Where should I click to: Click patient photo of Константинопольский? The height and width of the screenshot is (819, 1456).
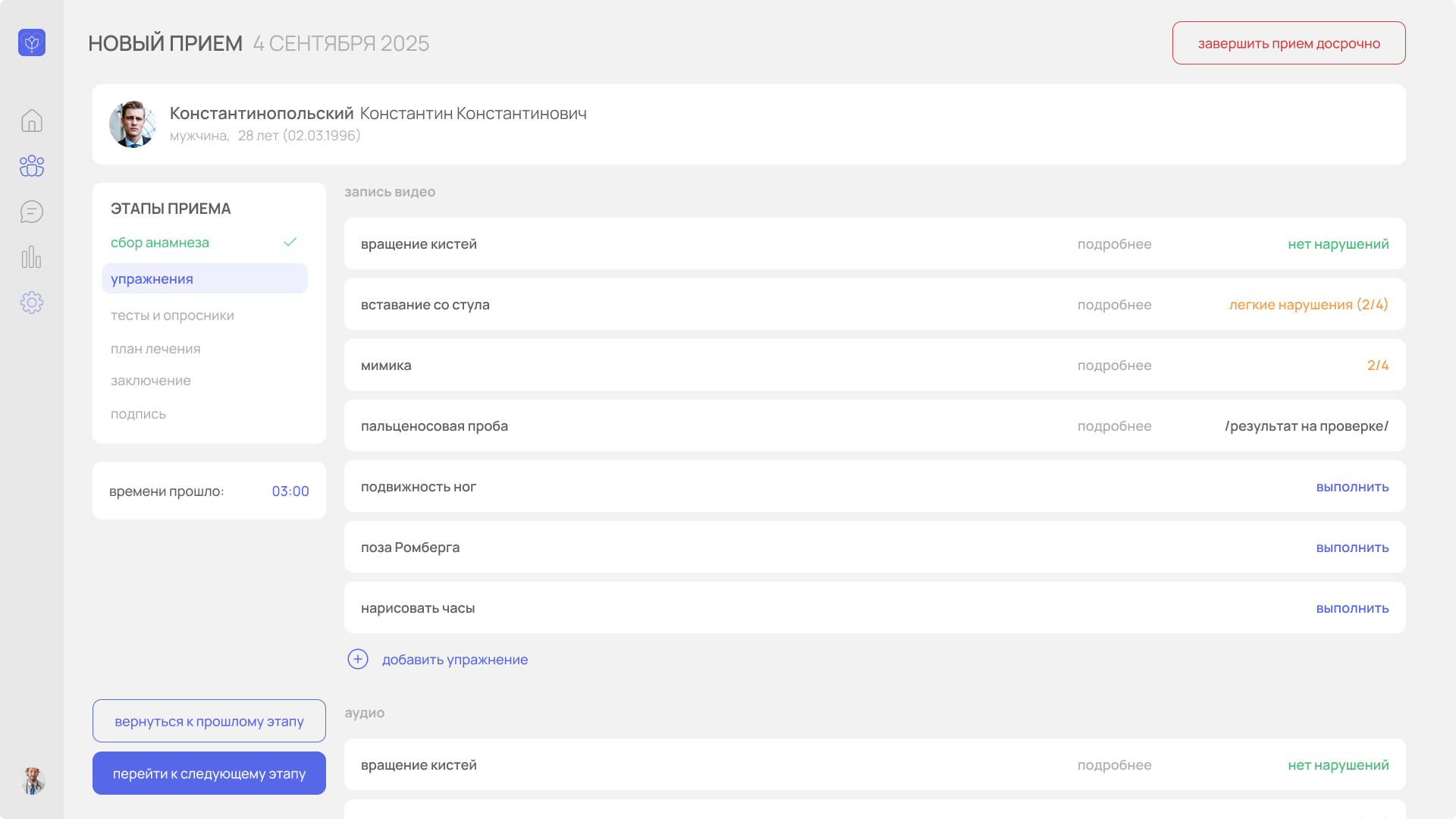[x=133, y=124]
